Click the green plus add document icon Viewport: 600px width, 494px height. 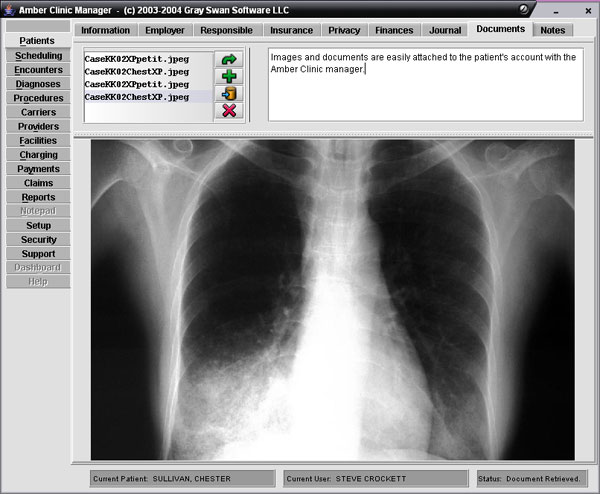pyautogui.click(x=229, y=76)
